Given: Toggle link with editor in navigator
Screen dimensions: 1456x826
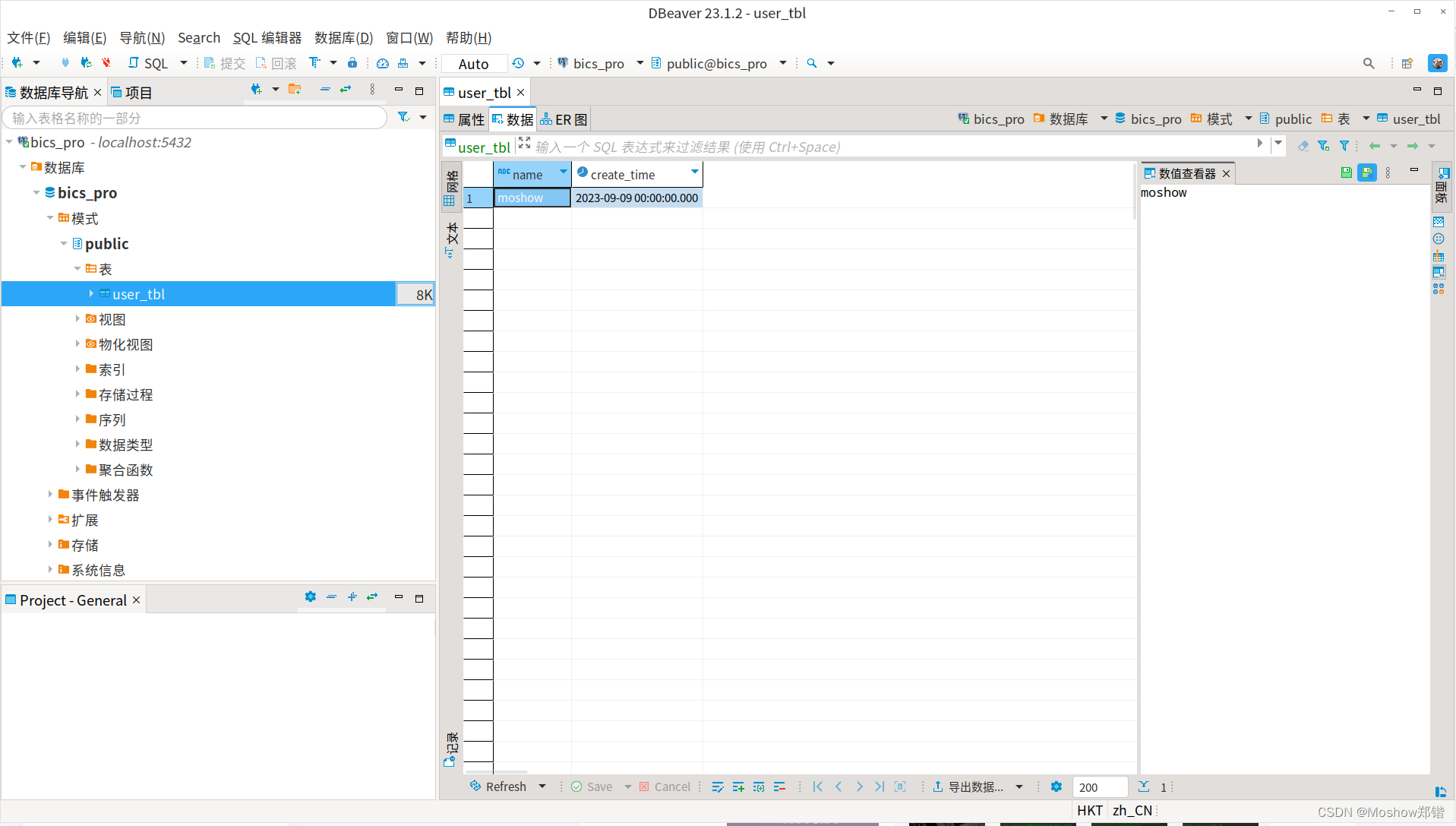Looking at the screenshot, I should click(x=346, y=90).
